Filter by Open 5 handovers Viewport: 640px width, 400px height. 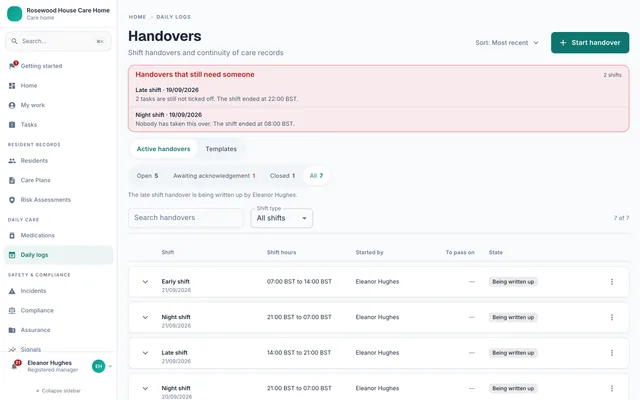[x=147, y=176]
